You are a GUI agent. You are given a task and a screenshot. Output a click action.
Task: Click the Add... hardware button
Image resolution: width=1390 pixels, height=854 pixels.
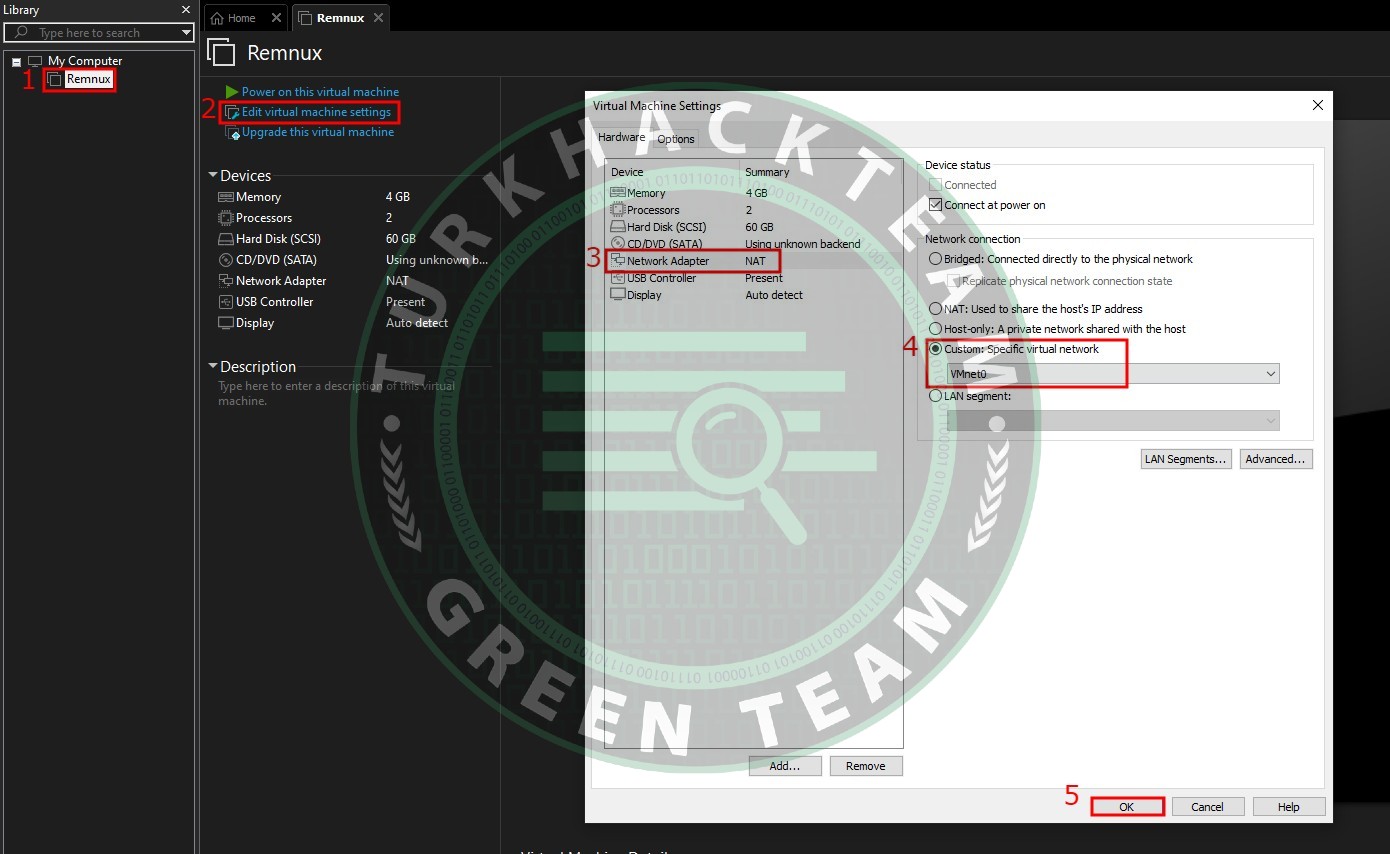(785, 766)
